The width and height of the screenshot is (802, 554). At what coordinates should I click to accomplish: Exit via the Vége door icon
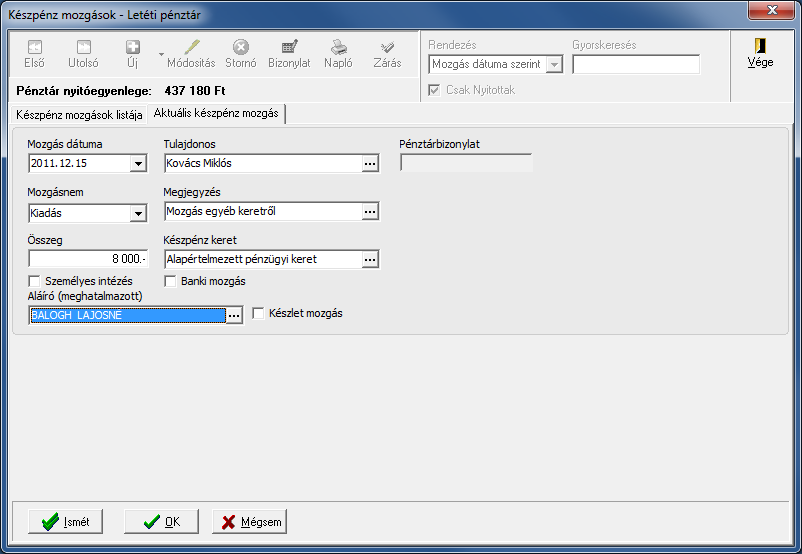pyautogui.click(x=760, y=46)
